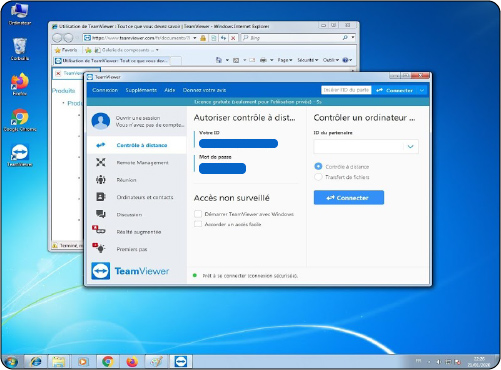Viewport: 501px width, 370px height.
Task: Open the help dropdown in Internet Explorer
Action: [x=347, y=60]
